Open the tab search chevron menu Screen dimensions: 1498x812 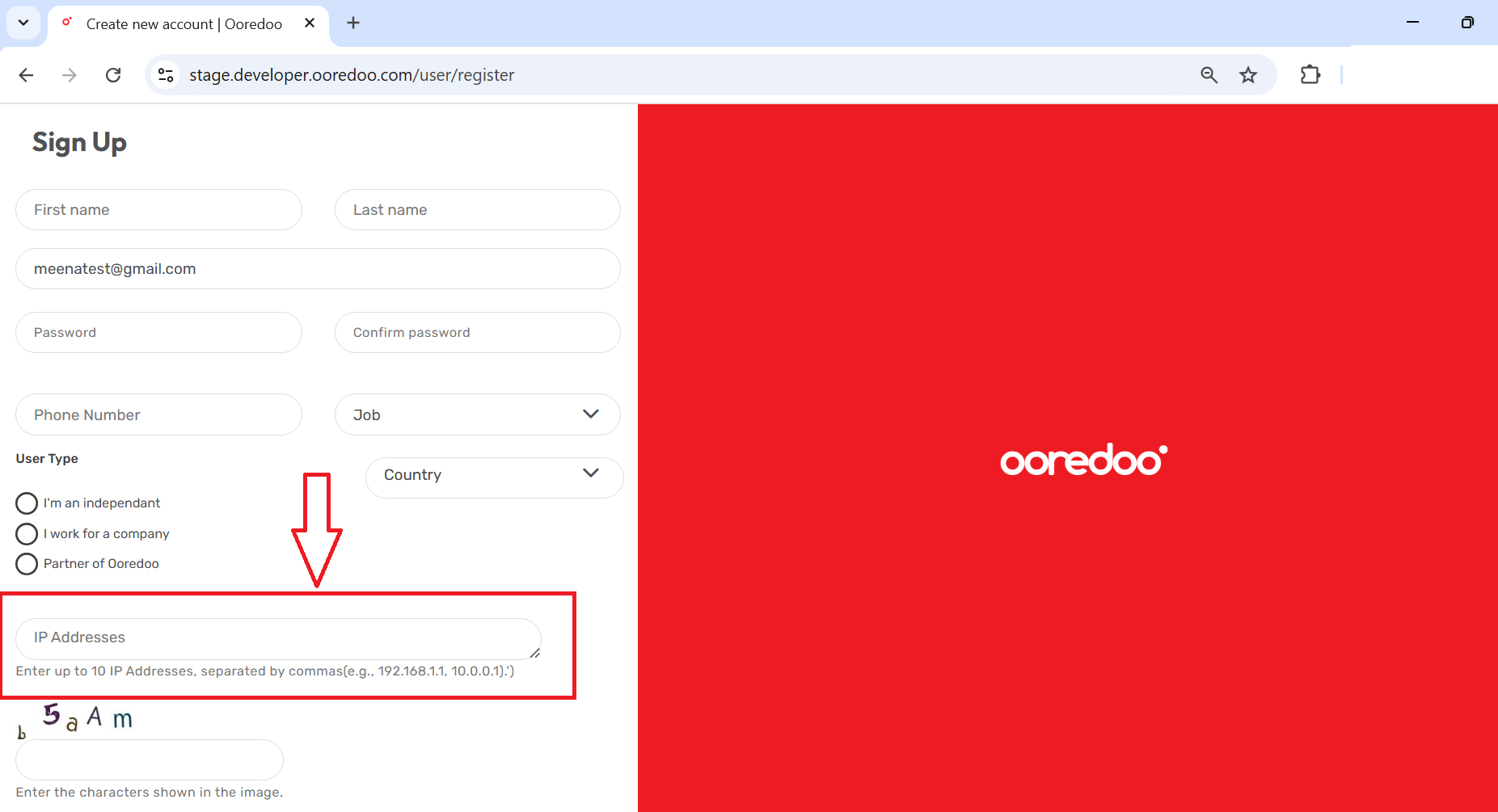(23, 23)
